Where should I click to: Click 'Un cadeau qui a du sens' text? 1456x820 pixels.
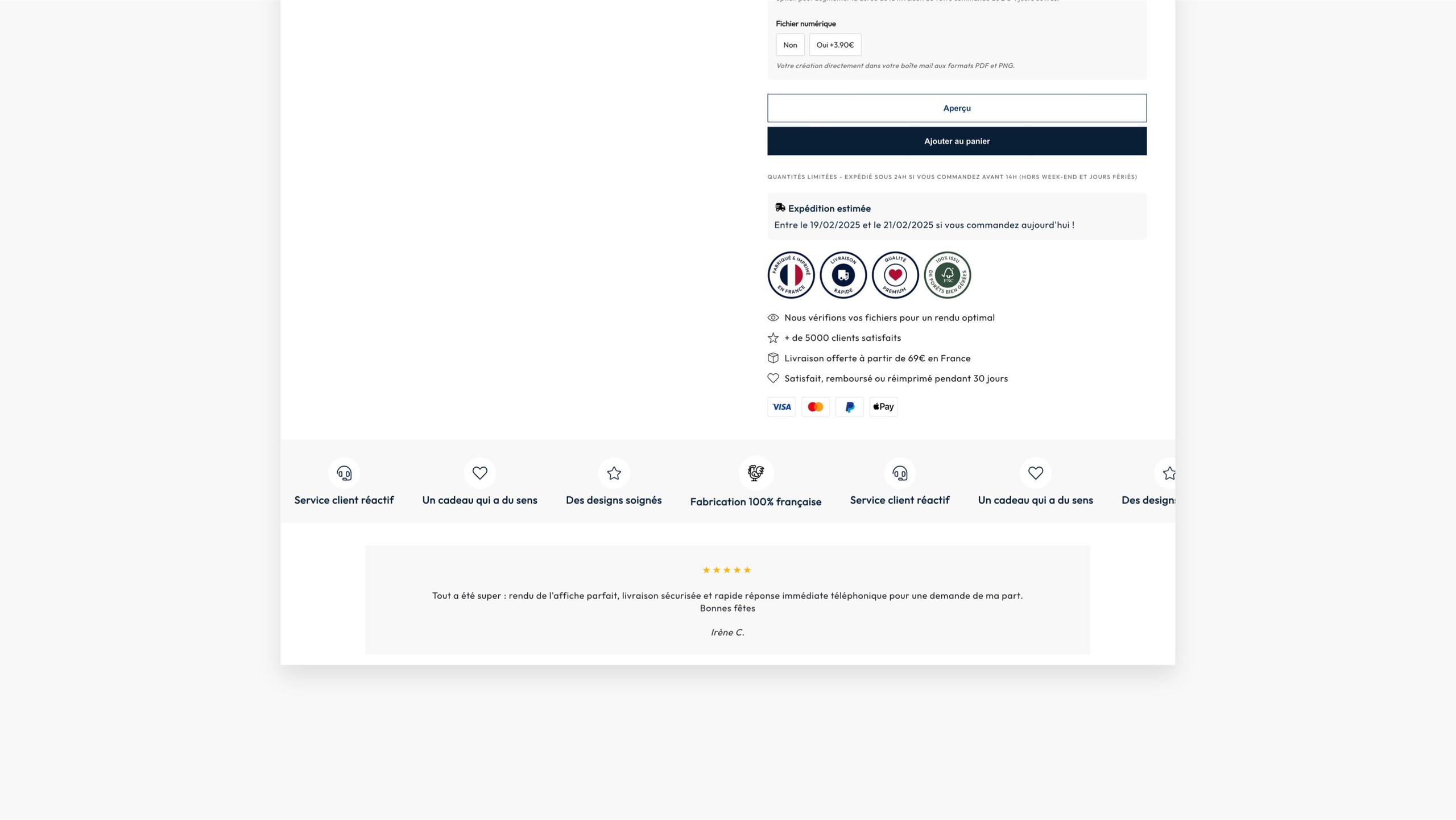(479, 500)
